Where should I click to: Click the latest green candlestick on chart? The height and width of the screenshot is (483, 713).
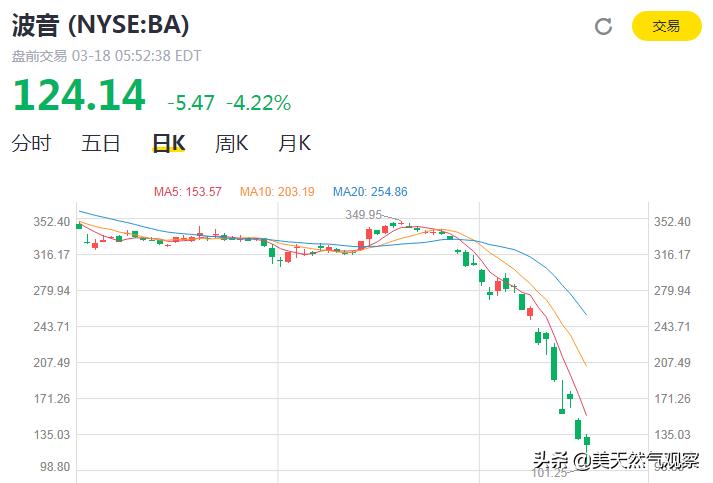[587, 441]
